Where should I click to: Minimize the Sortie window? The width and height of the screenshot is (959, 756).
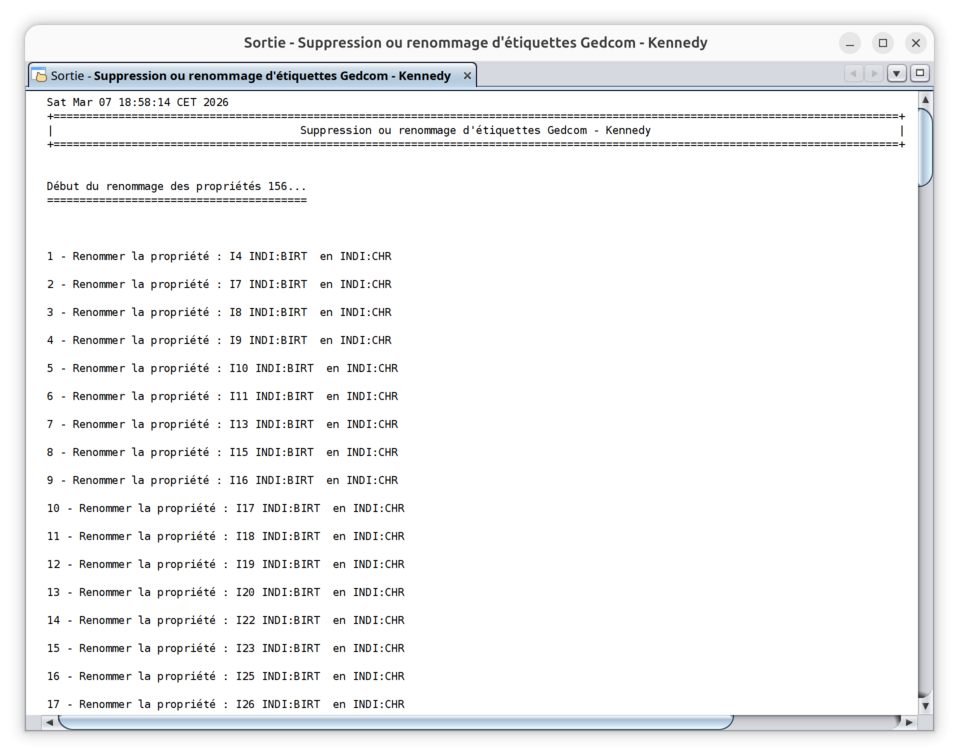click(x=850, y=43)
